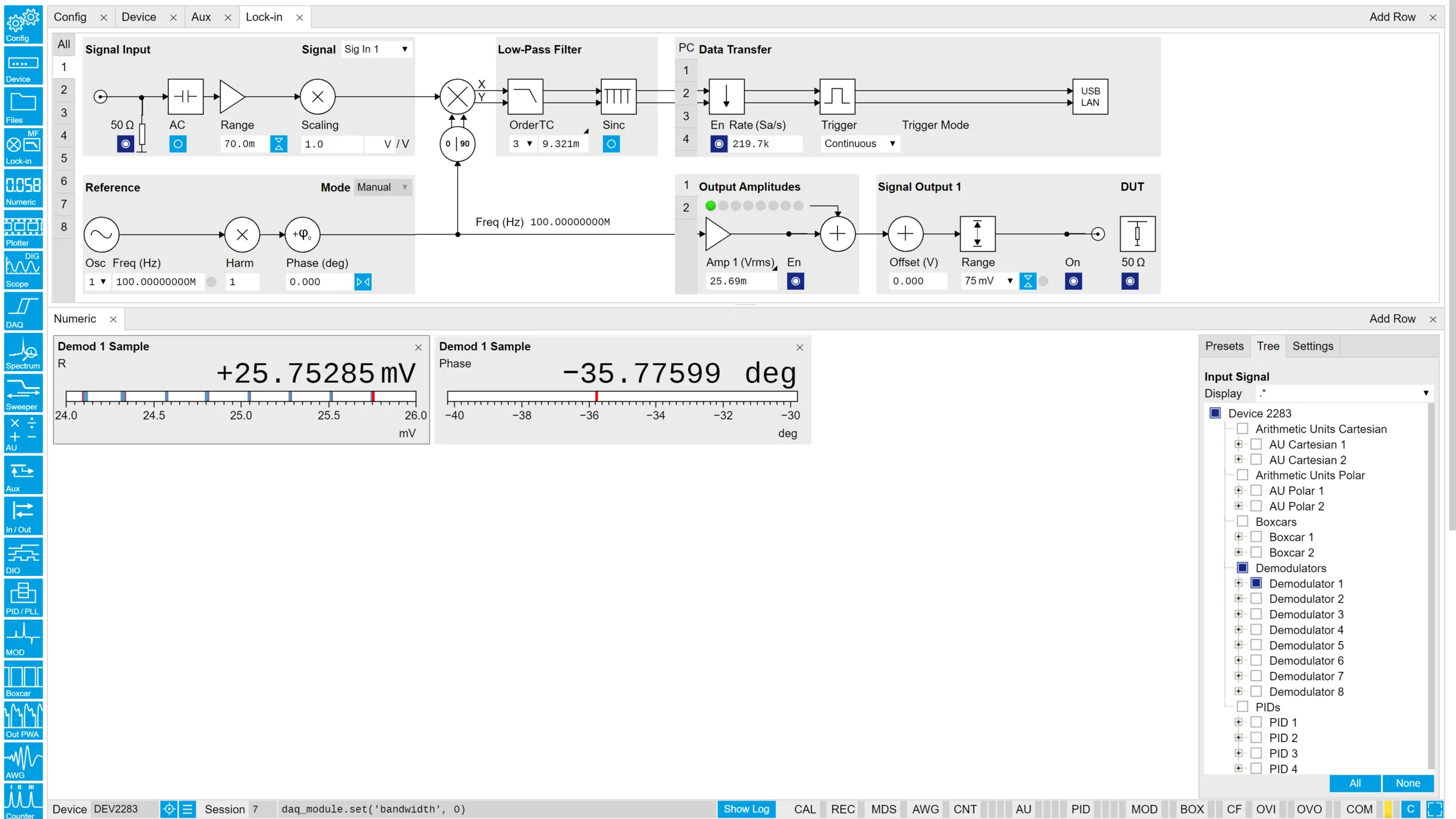Viewport: 1456px width, 819px height.
Task: Click the Show Log button
Action: click(x=746, y=809)
